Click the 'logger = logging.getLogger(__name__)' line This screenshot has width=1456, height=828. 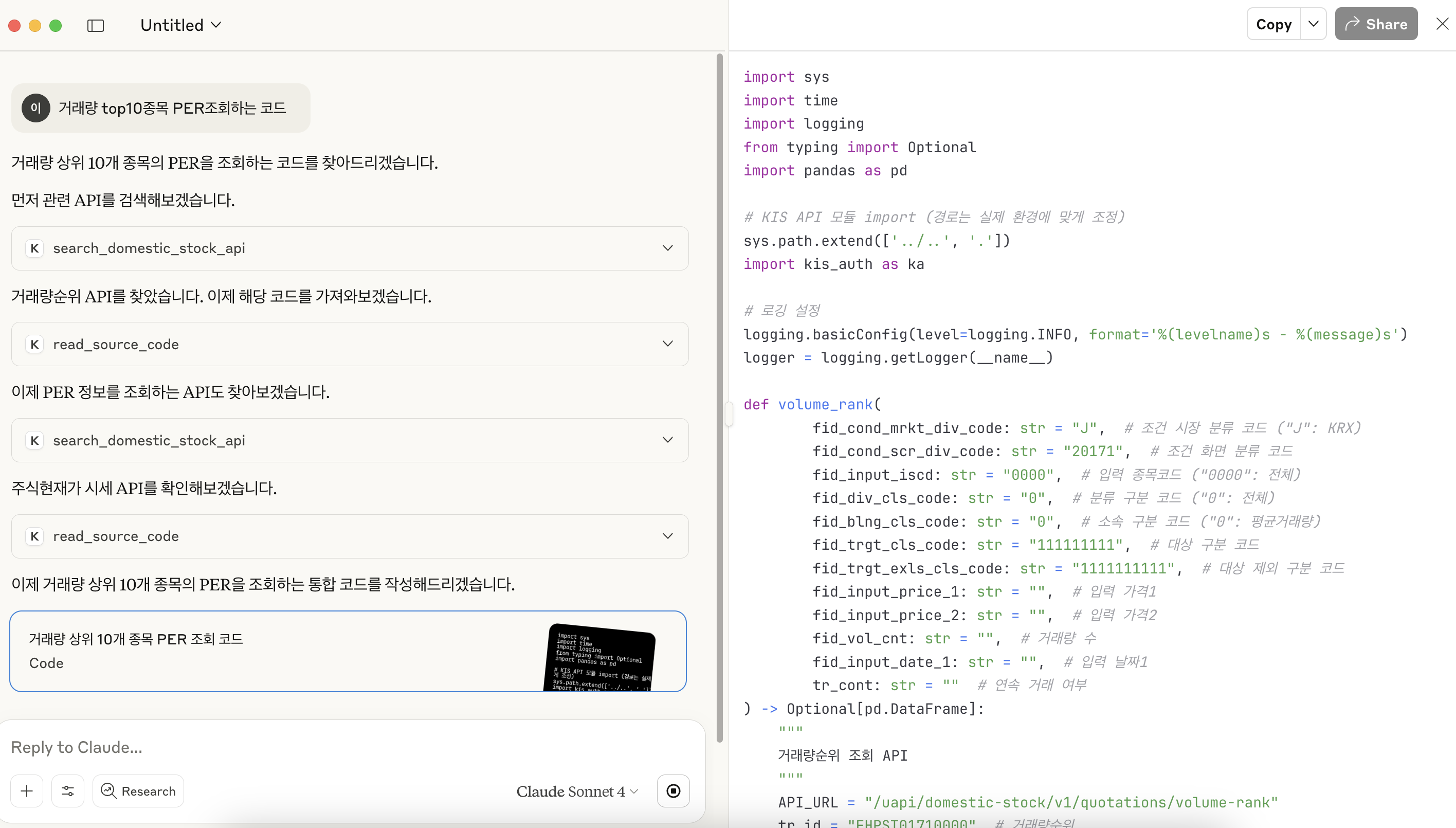coord(898,358)
